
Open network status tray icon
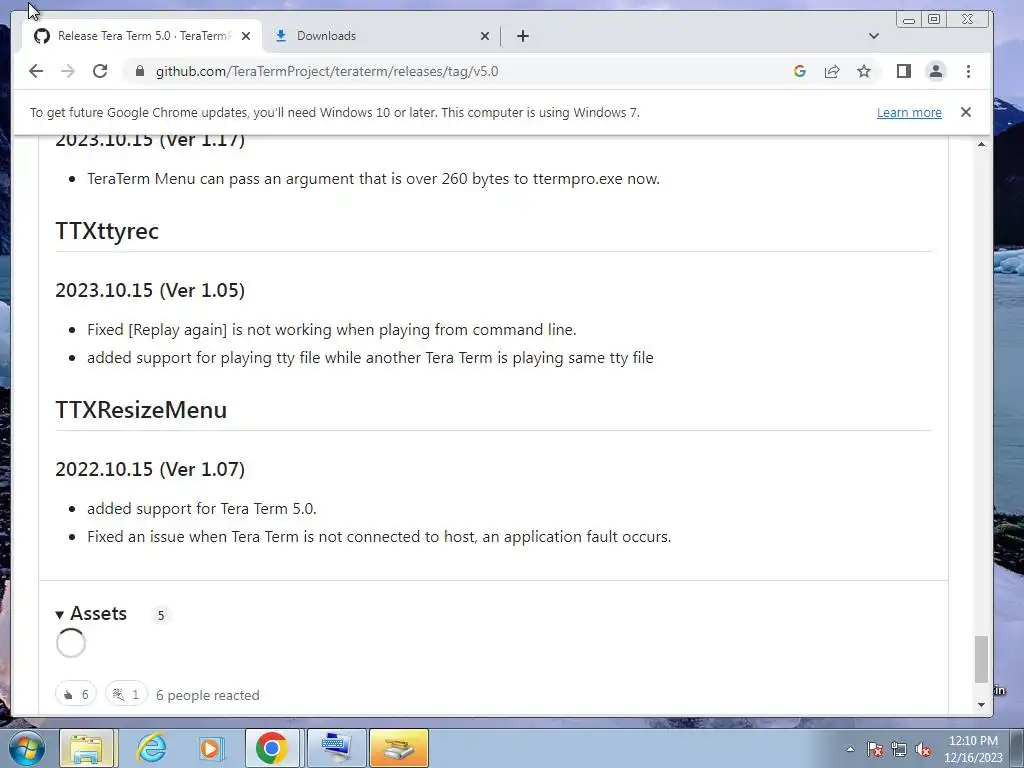[899, 749]
